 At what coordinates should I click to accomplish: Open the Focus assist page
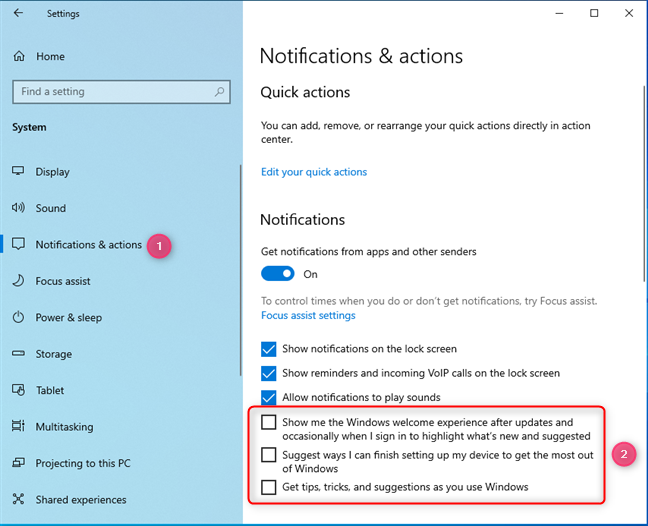(x=63, y=281)
